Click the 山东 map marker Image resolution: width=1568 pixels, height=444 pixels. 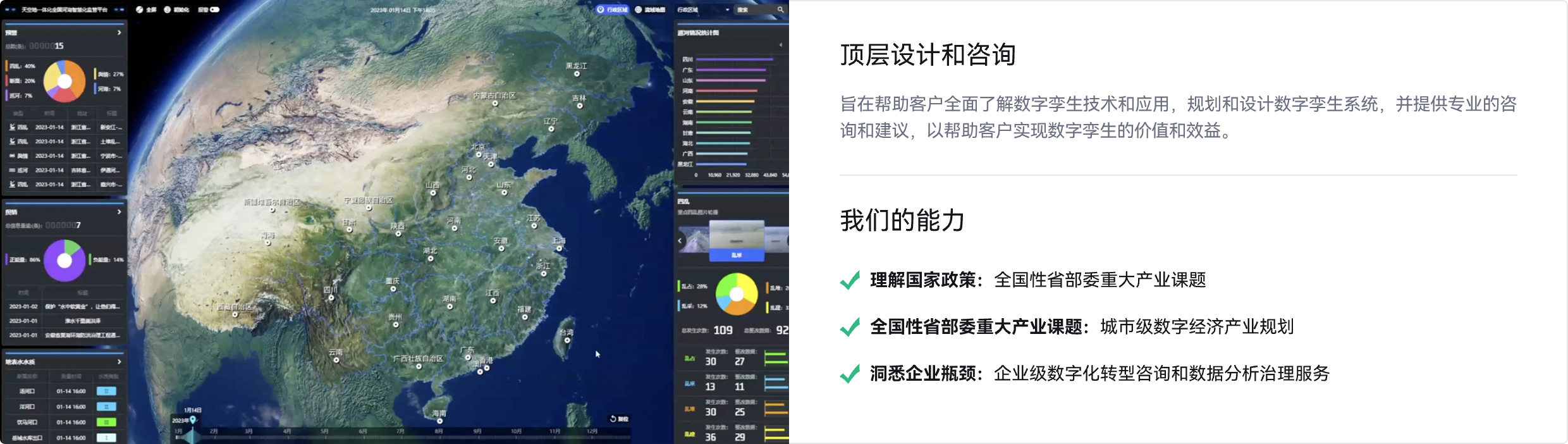[x=504, y=192]
